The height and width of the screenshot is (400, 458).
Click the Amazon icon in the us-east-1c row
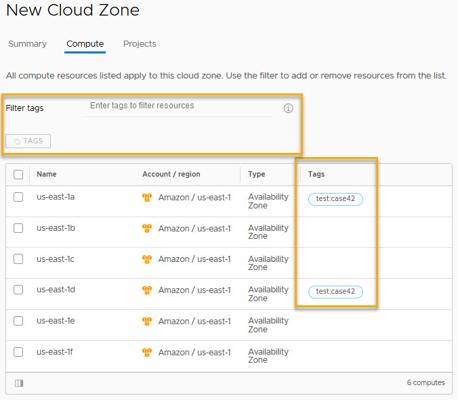tap(147, 259)
